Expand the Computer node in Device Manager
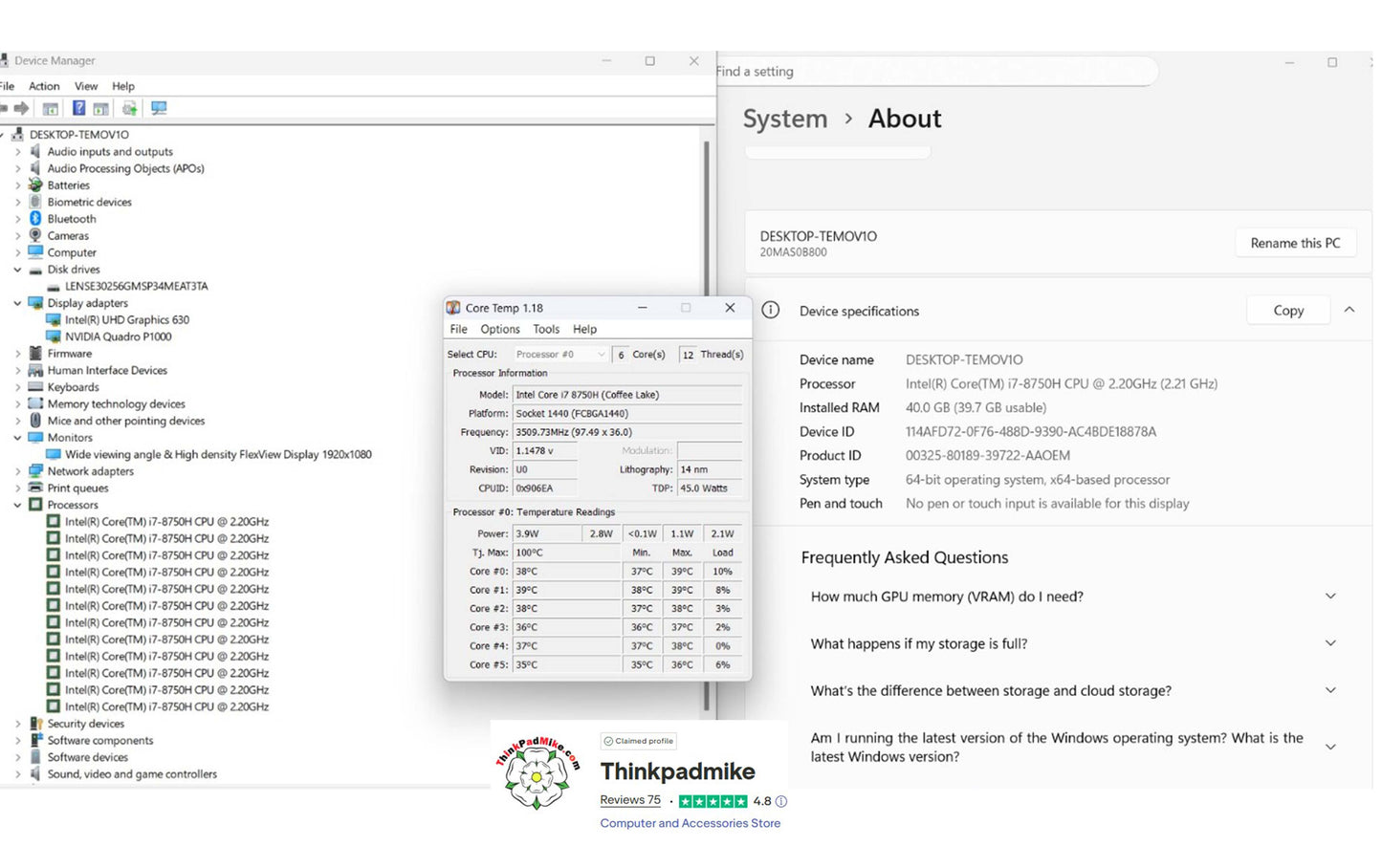 pyautogui.click(x=18, y=253)
